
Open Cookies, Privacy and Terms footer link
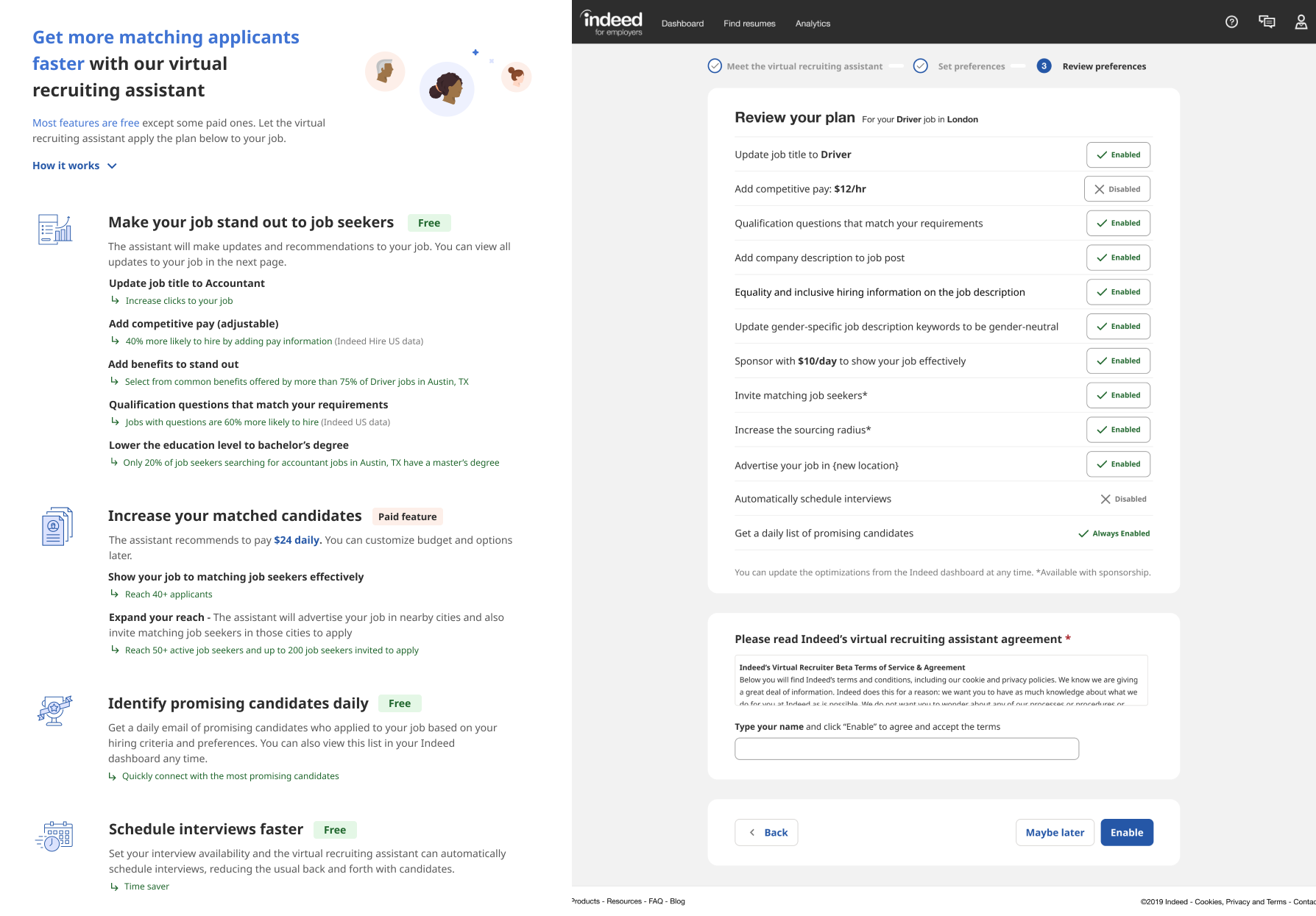tap(1240, 901)
